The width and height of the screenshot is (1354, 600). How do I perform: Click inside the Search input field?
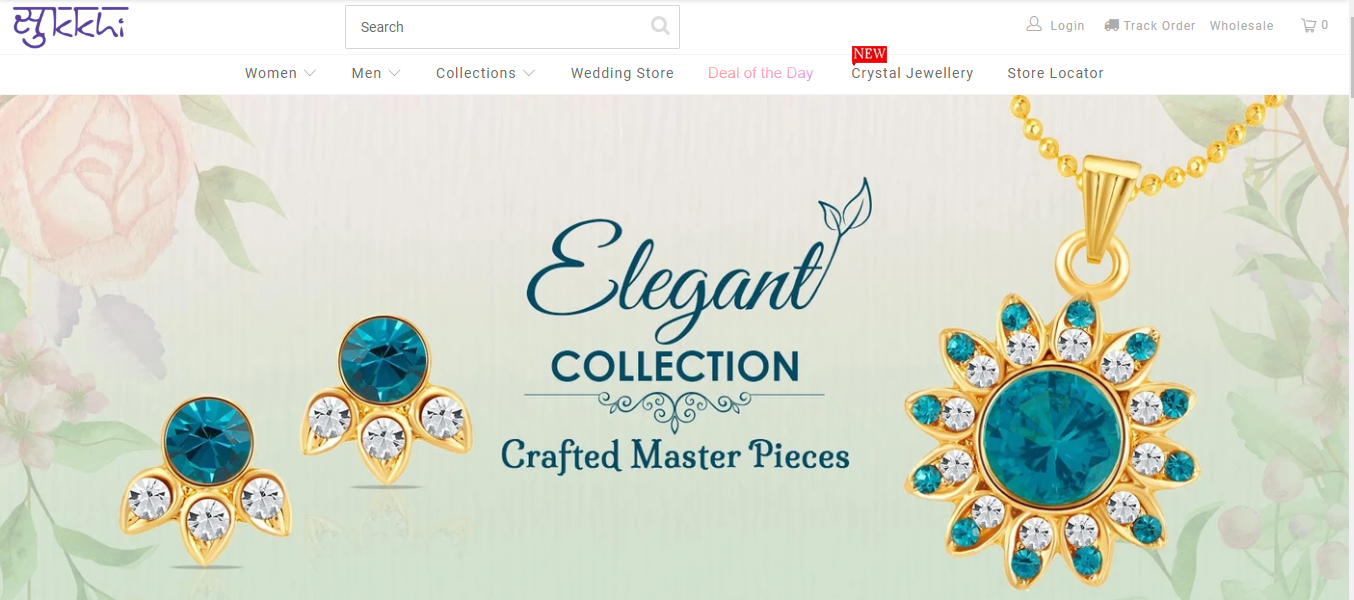coord(497,27)
